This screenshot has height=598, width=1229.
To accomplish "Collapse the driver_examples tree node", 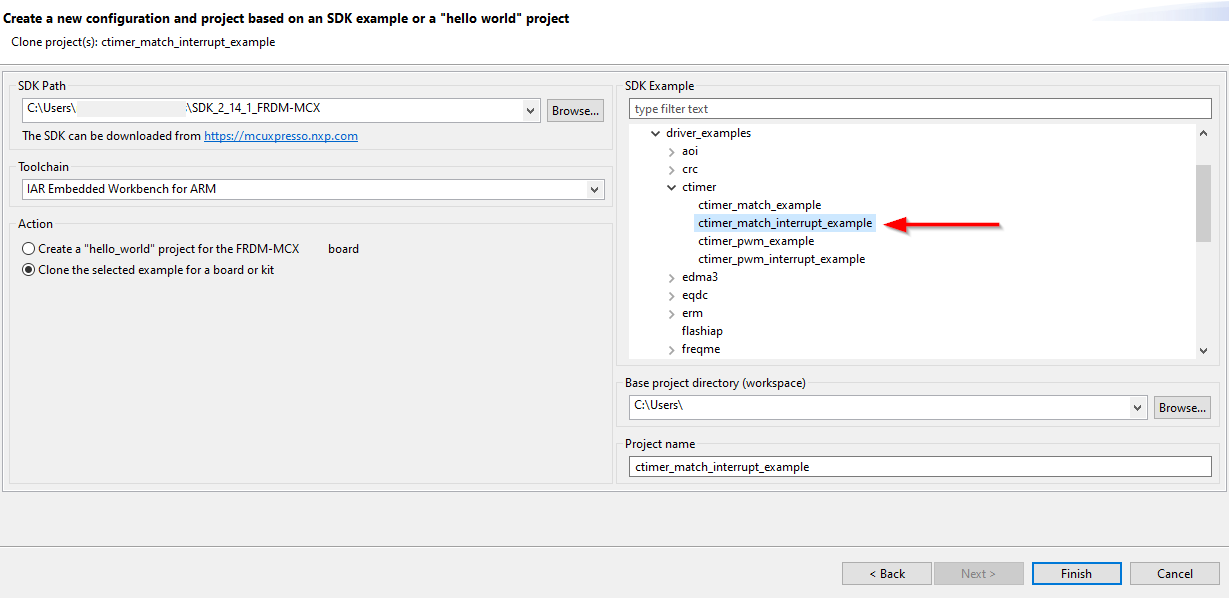I will click(655, 133).
